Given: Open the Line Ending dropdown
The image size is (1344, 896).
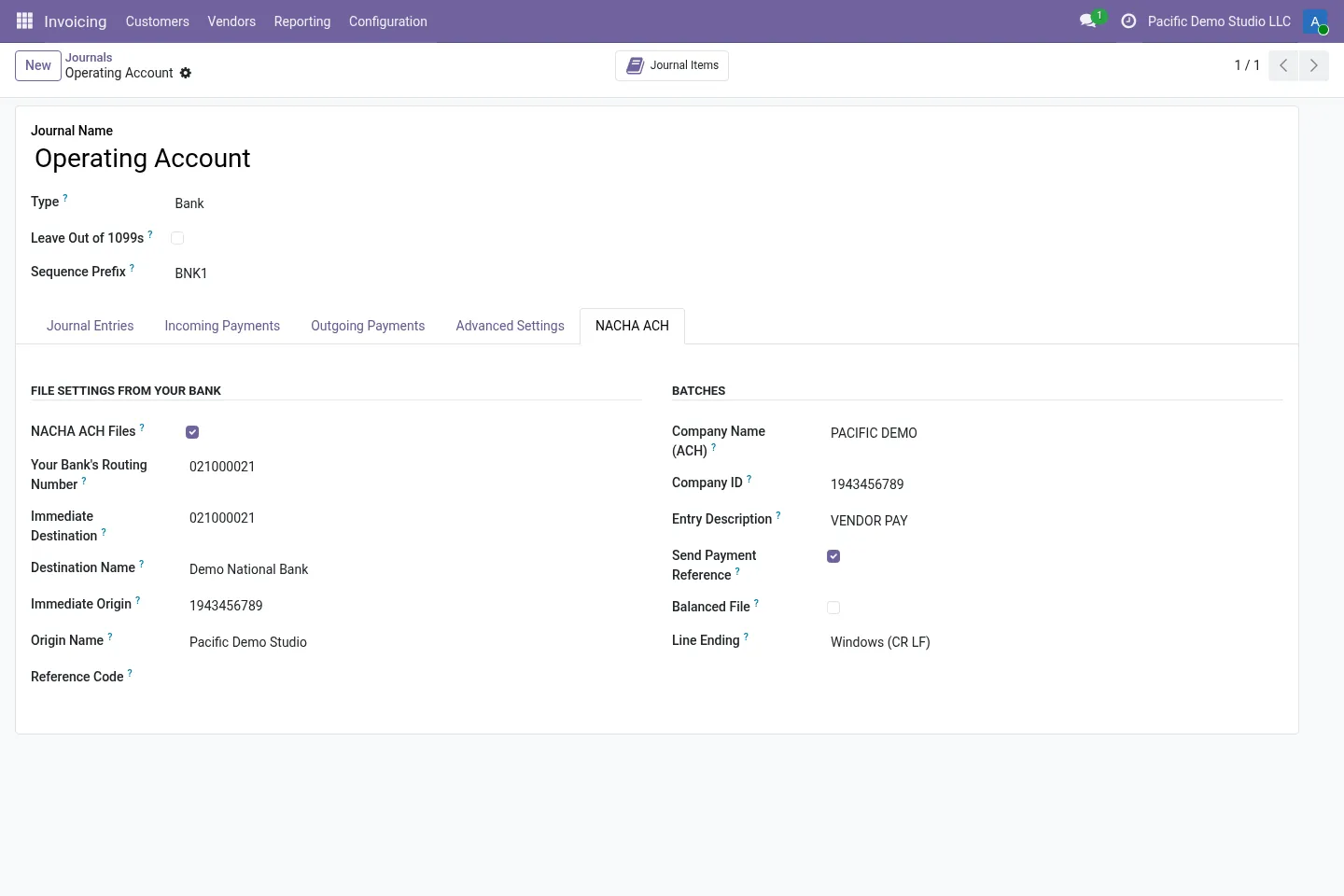Looking at the screenshot, I should pyautogui.click(x=880, y=642).
